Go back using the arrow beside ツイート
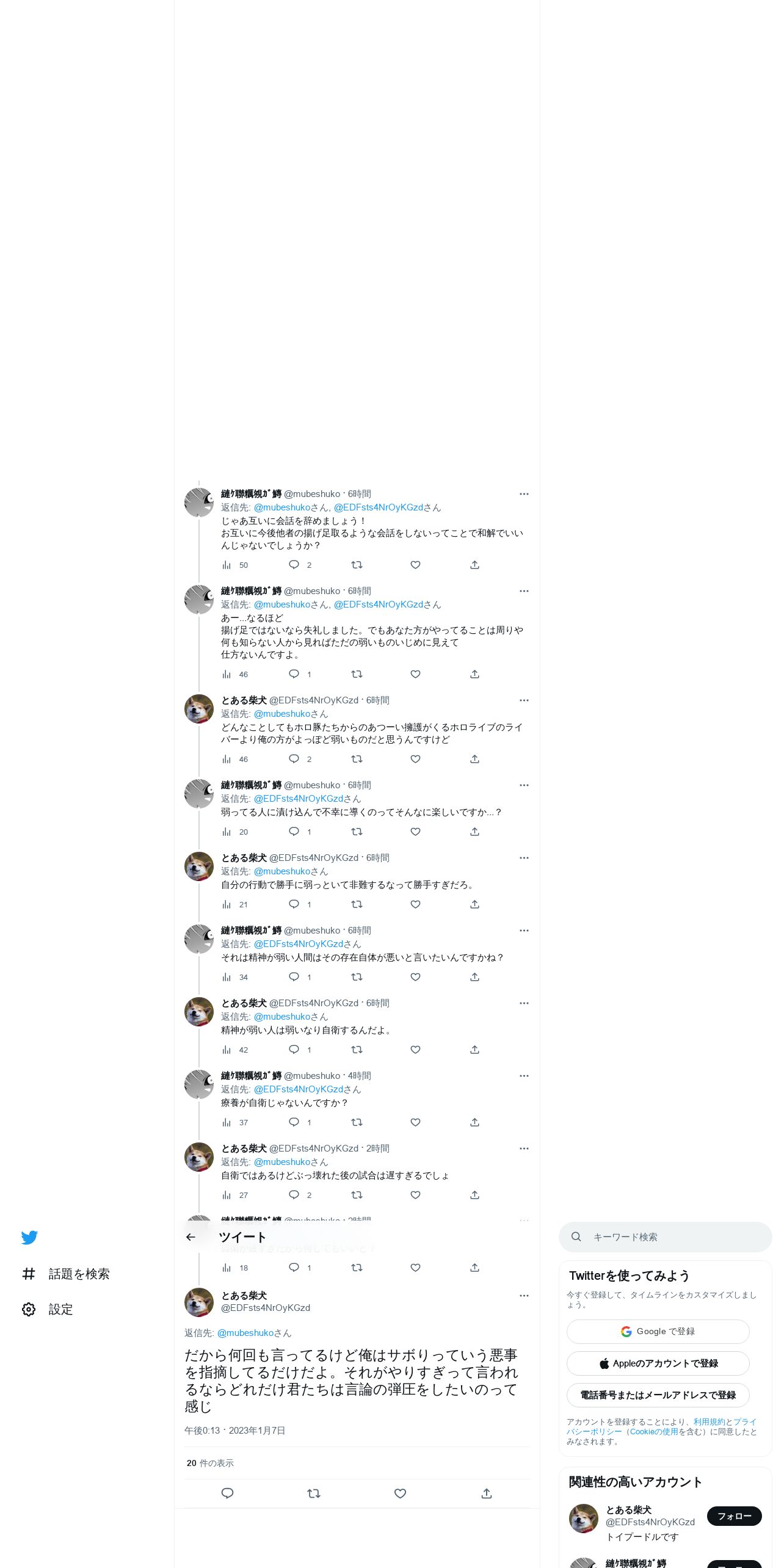The height and width of the screenshot is (1568, 784). point(191,1237)
